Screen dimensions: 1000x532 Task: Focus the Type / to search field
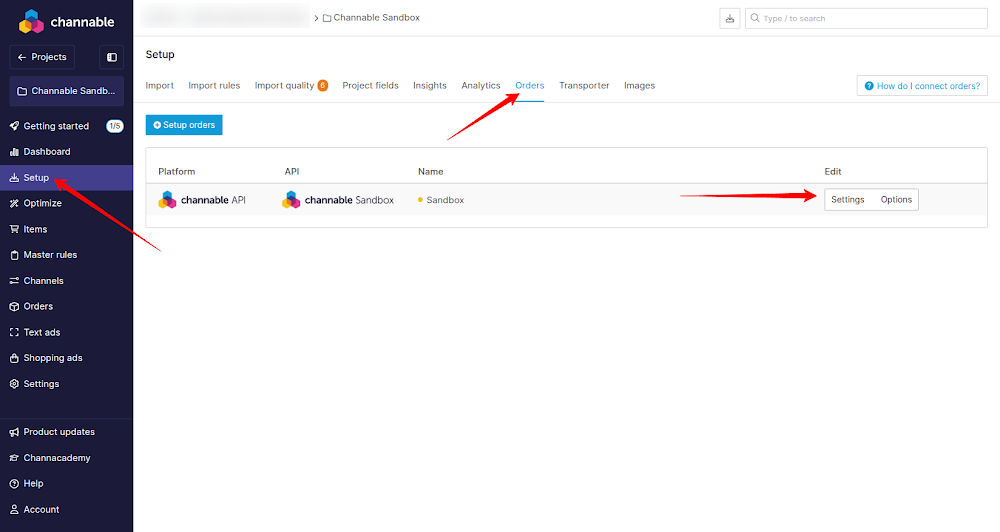866,18
